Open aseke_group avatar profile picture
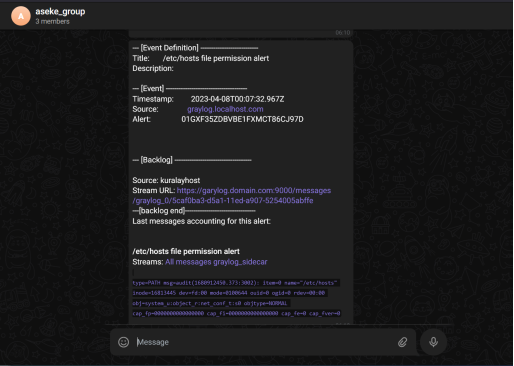The image size is (514, 366). pyautogui.click(x=21, y=16)
